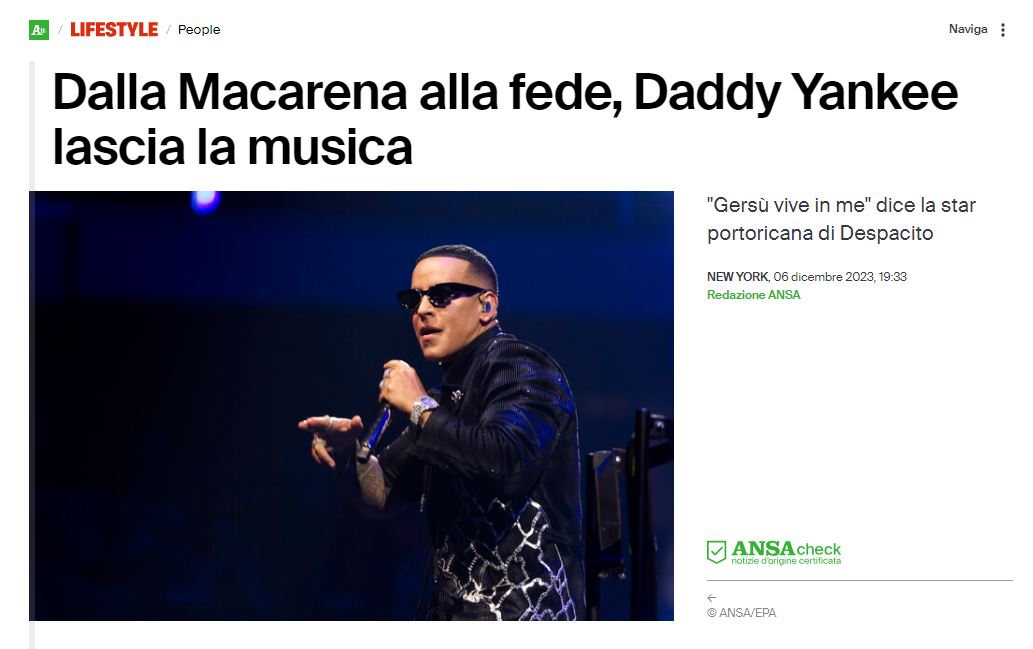The width and height of the screenshot is (1033, 649).
Task: Click the left arrow above photo credit
Action: click(712, 598)
